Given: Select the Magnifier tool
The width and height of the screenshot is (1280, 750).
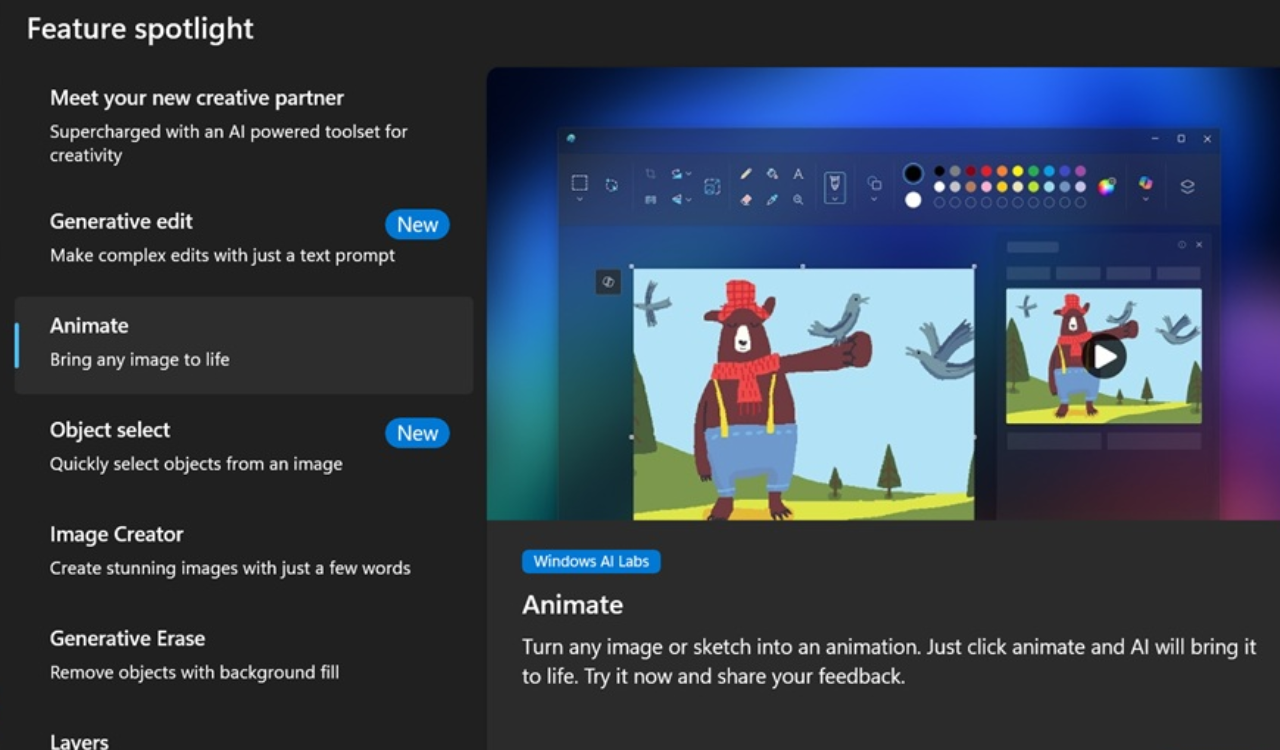Looking at the screenshot, I should click(799, 199).
